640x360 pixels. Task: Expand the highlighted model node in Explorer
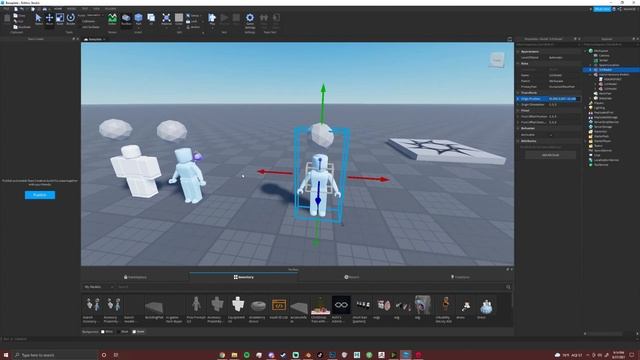pos(591,70)
